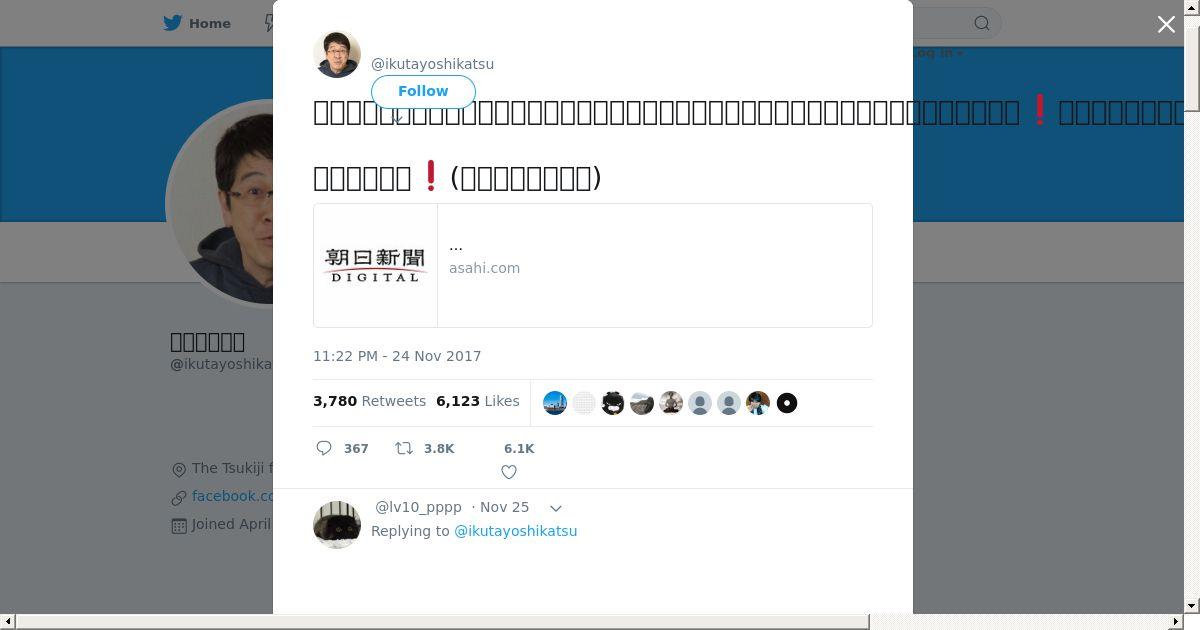Follow @ikutayoshikatsu with the Follow button
The image size is (1200, 630).
click(423, 91)
